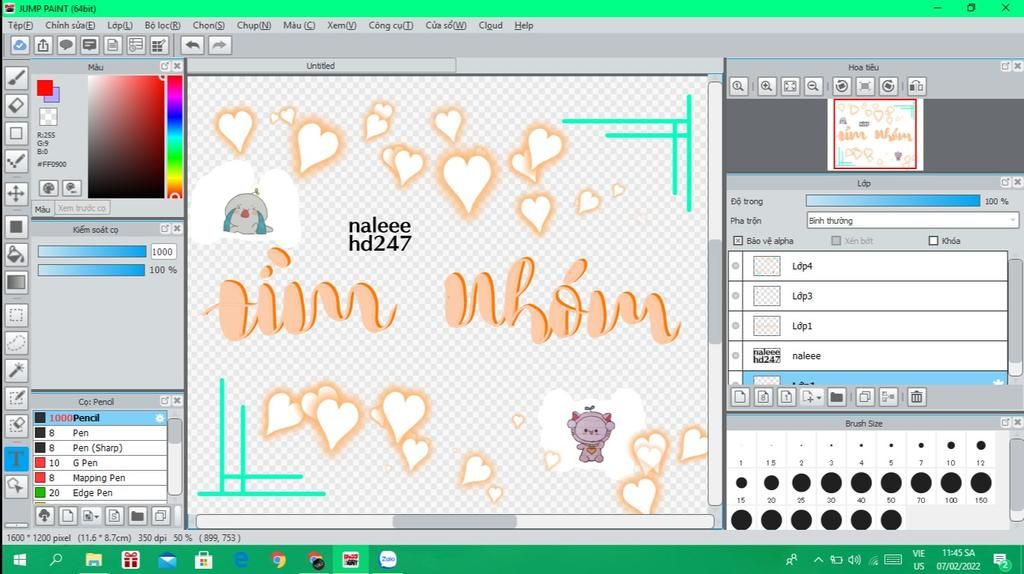Open add brush dropdown arrow
This screenshot has width=1024, height=574.
97,517
